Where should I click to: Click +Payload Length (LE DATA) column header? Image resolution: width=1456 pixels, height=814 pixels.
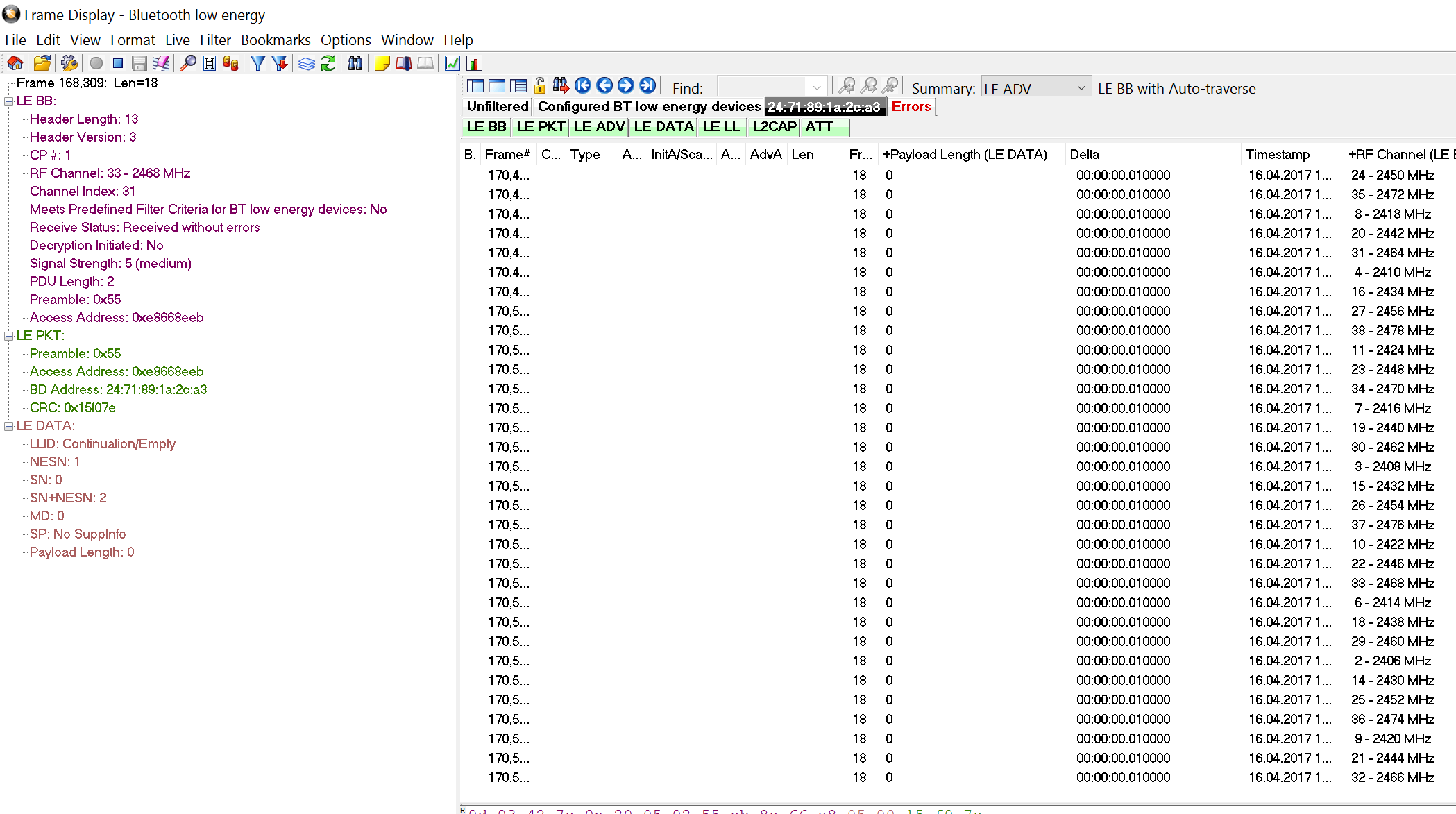[x=971, y=155]
